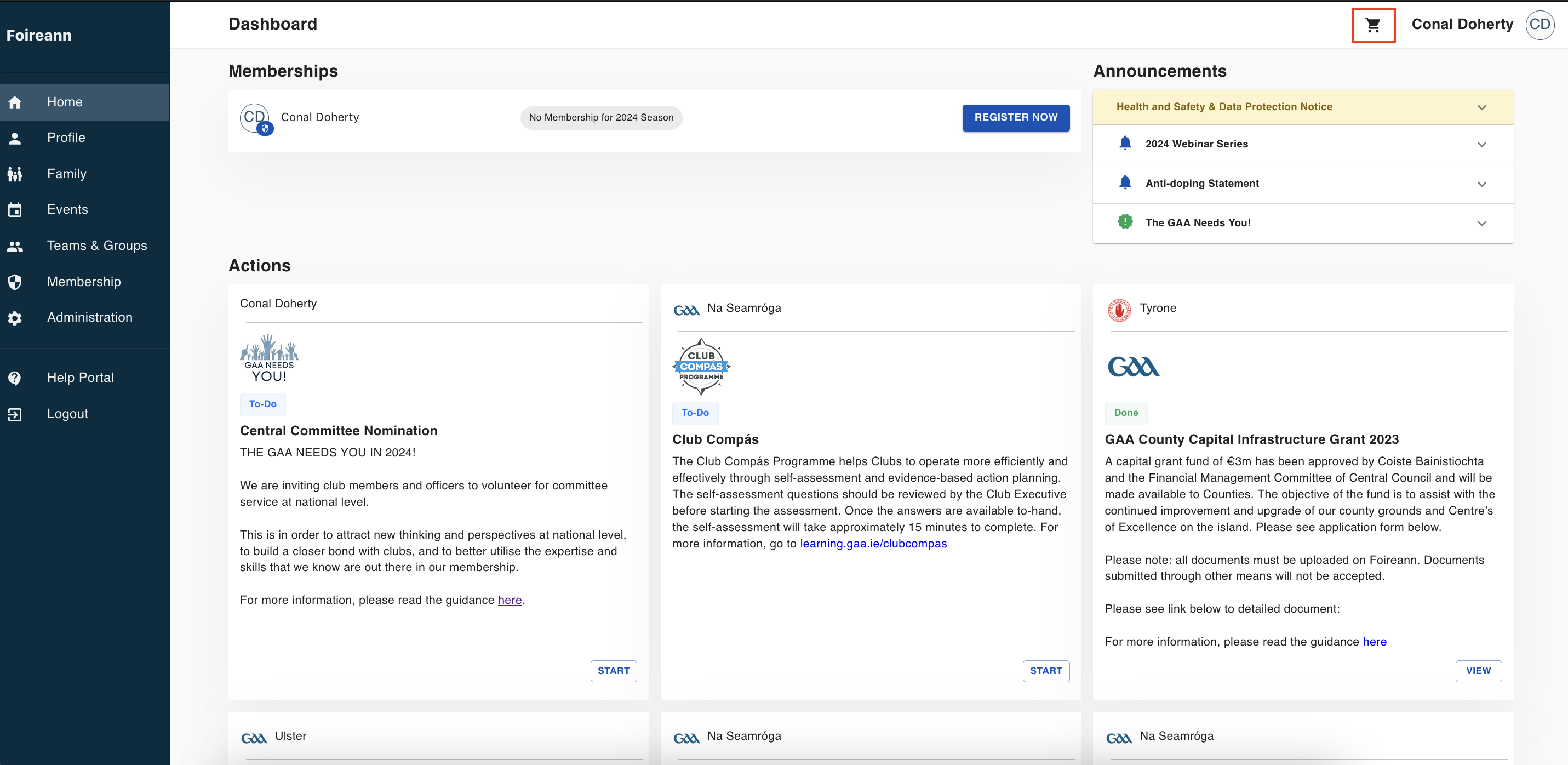
Task: Expand the 2024 Webinar Series announcement chevron
Action: click(x=1481, y=144)
